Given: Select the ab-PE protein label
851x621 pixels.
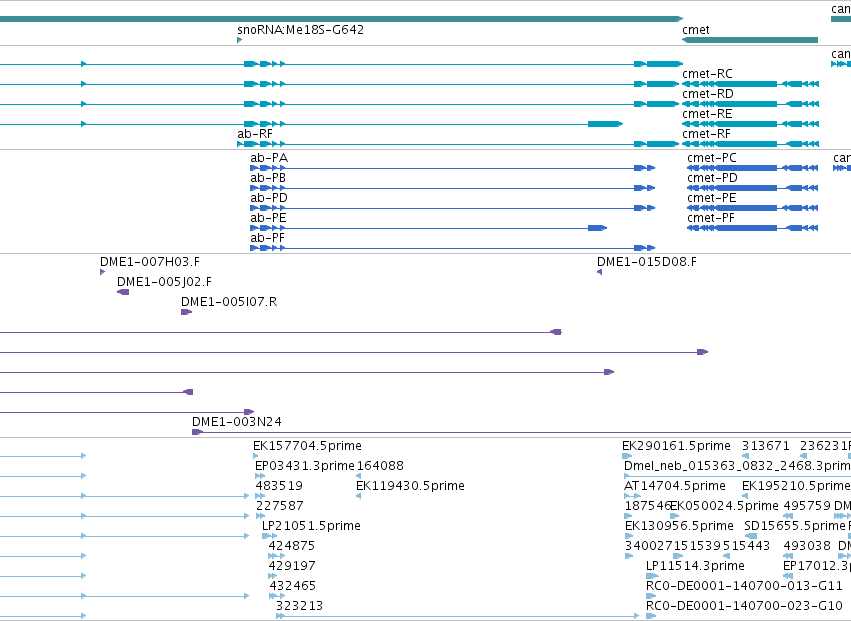Looking at the screenshot, I should coord(268,218).
